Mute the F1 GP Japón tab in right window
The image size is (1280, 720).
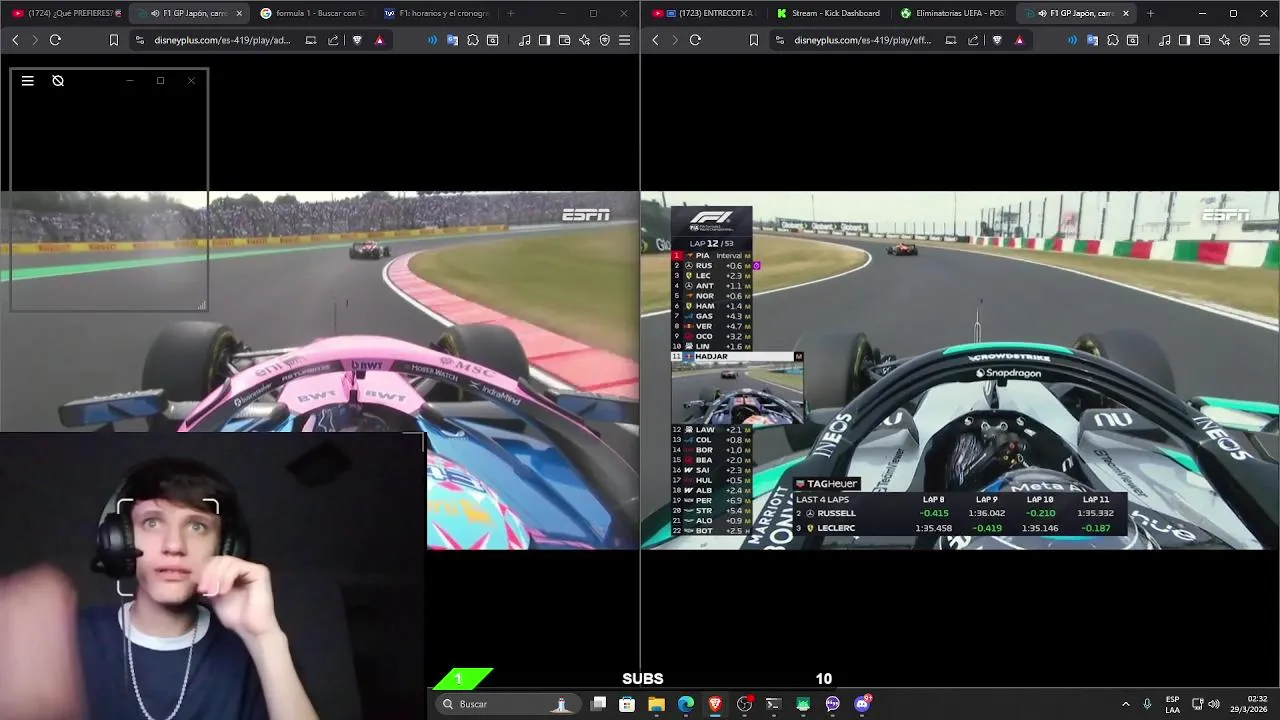click(1042, 13)
